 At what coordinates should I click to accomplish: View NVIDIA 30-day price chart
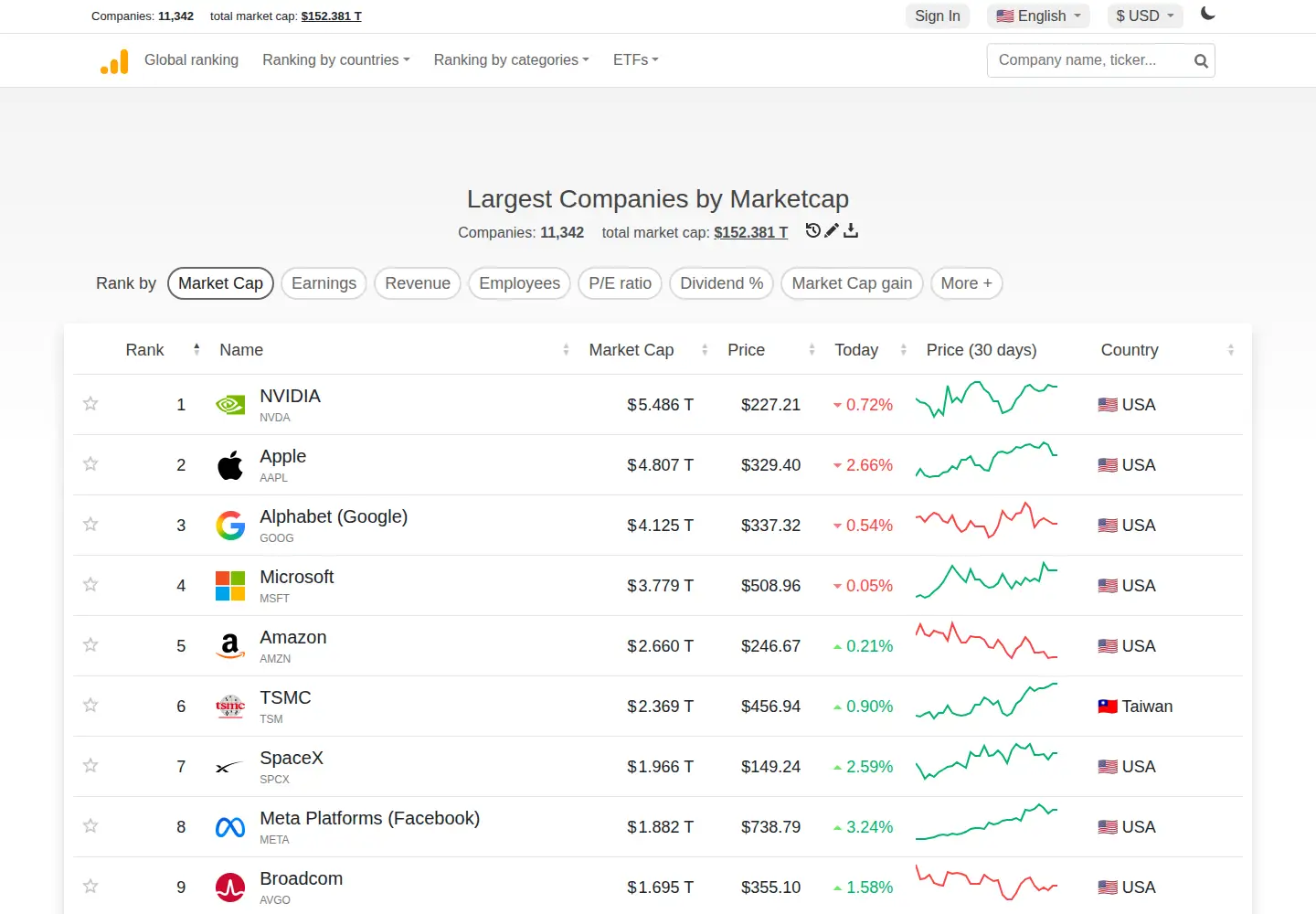point(987,400)
